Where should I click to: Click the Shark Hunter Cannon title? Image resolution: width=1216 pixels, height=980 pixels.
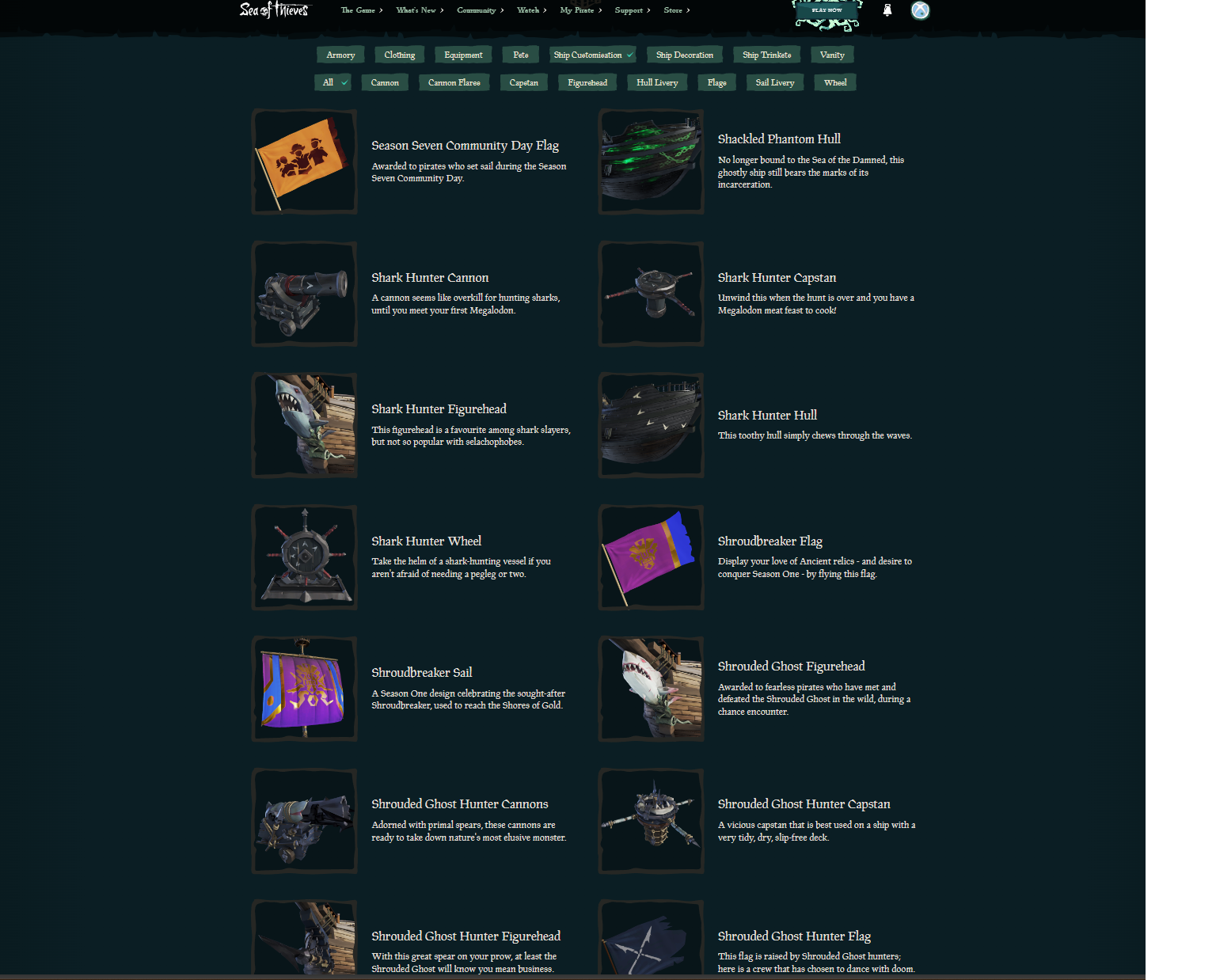click(x=430, y=278)
